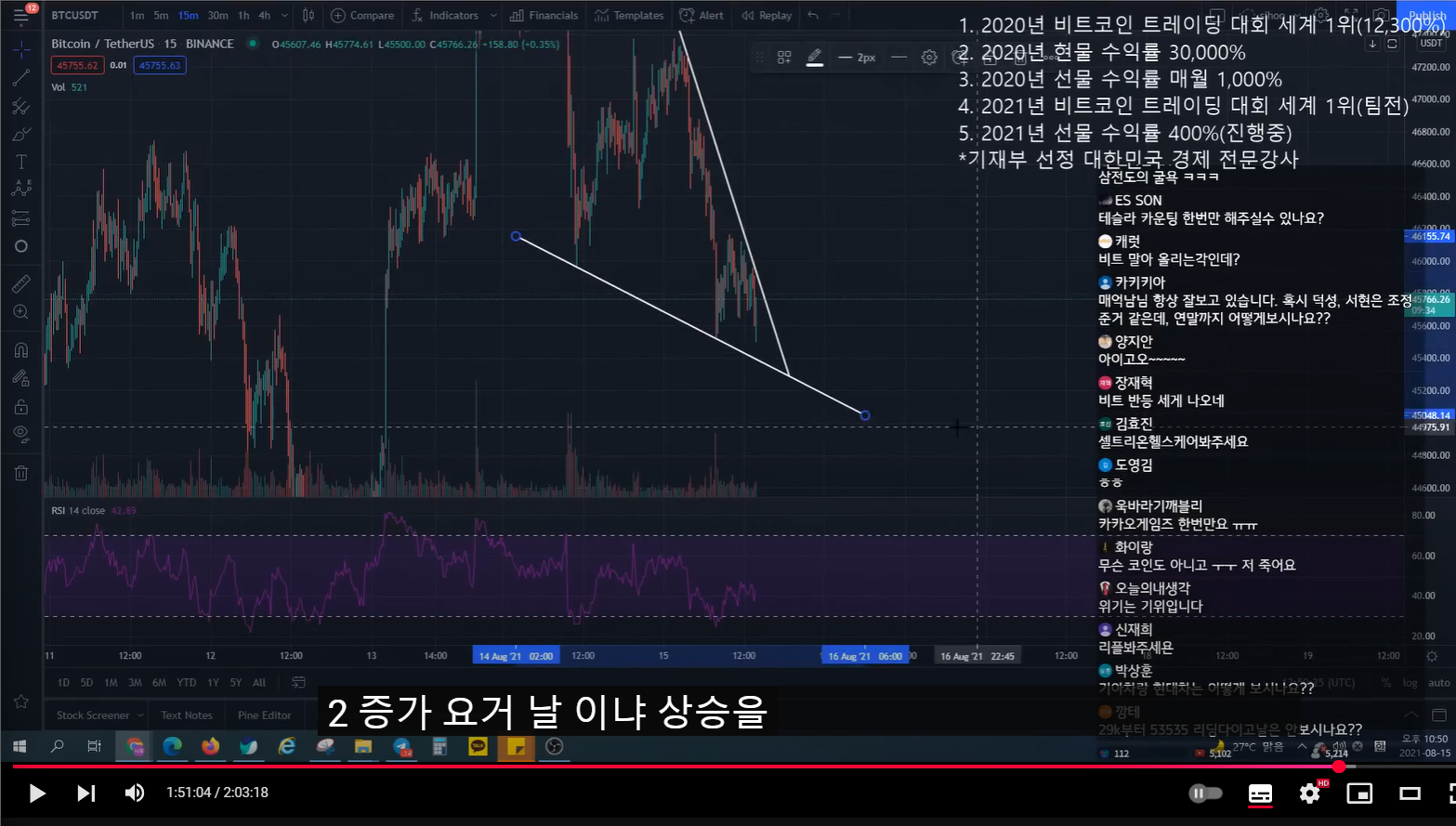Click the Compare symbol button
This screenshot has height=826, width=1456.
click(362, 15)
